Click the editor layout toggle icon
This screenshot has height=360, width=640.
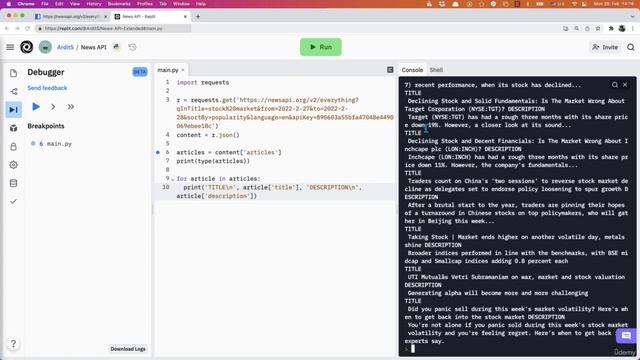pyautogui.click(x=390, y=70)
